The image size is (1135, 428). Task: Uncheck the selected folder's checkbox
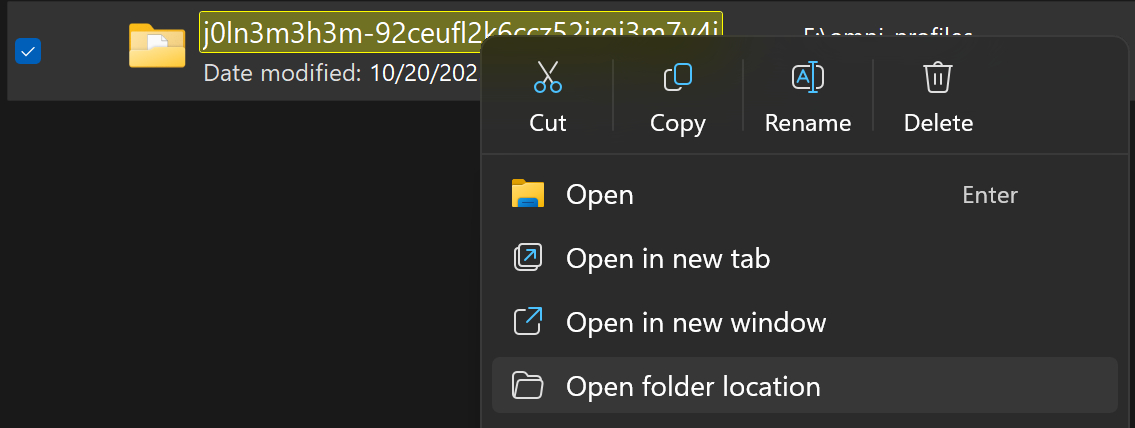click(28, 51)
